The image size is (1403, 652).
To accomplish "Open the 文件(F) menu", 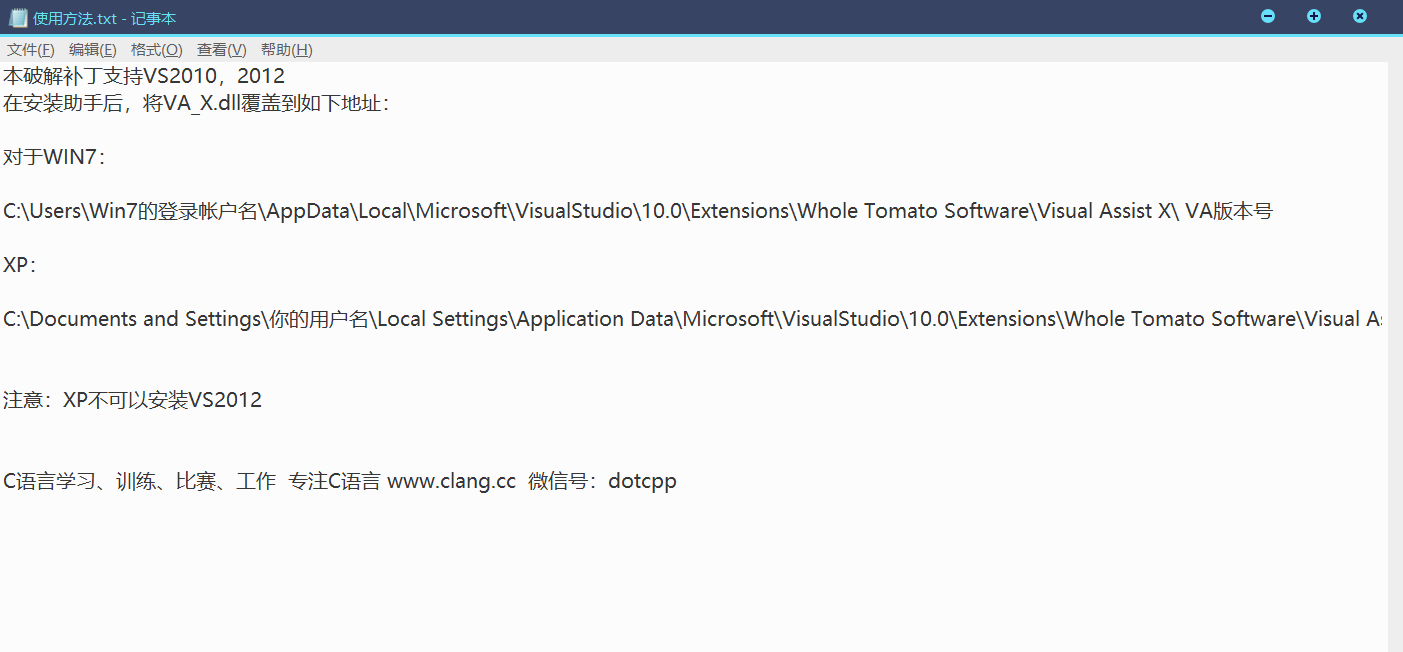I will tap(31, 50).
